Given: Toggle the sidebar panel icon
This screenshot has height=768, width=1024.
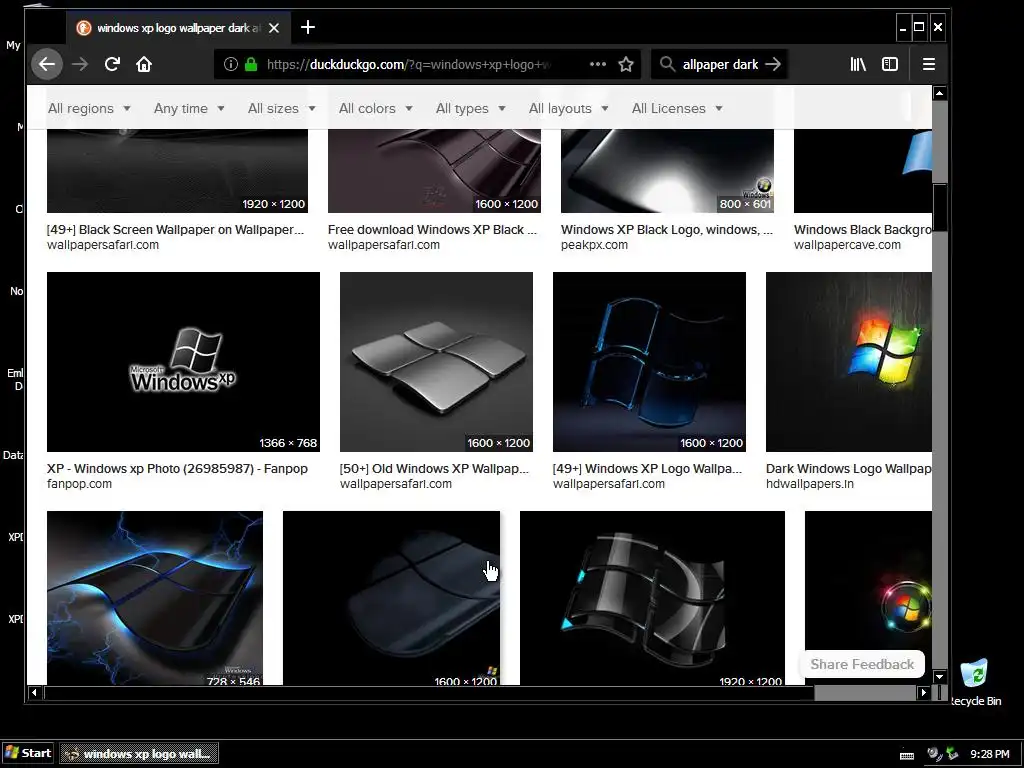Looking at the screenshot, I should tap(889, 64).
